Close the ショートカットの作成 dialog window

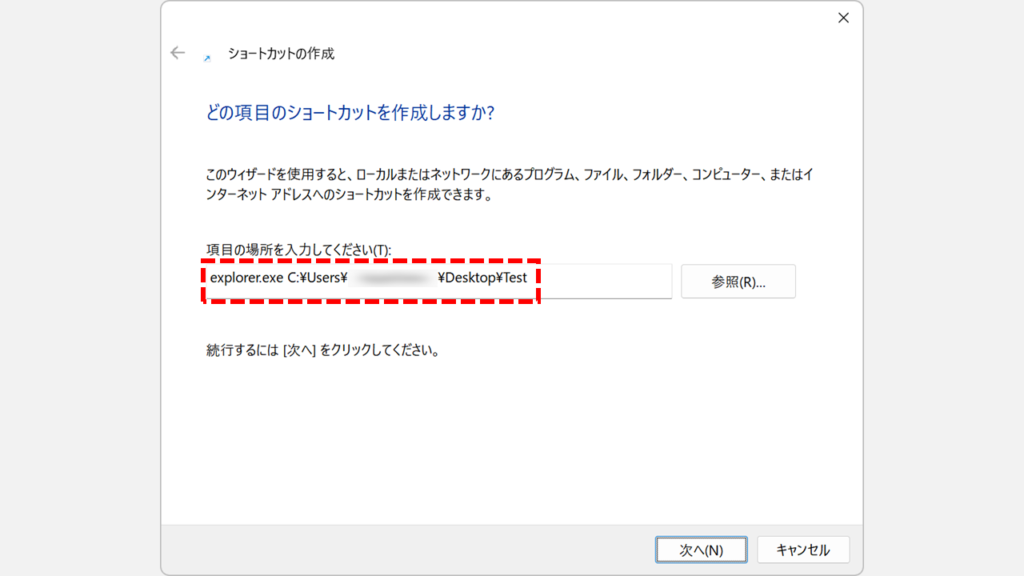coord(843,18)
